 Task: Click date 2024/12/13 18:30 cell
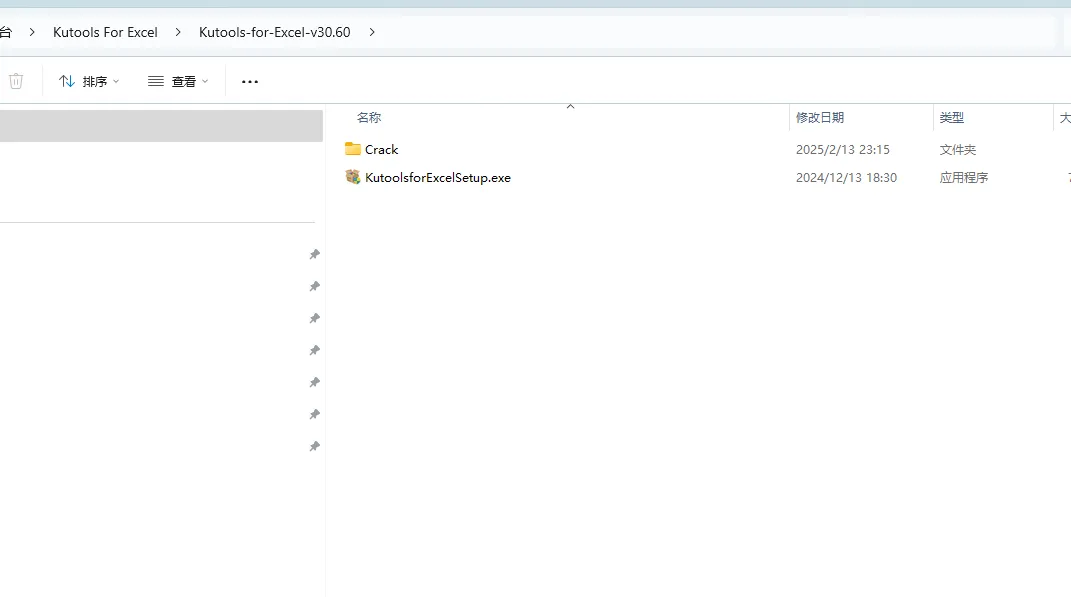[846, 178]
